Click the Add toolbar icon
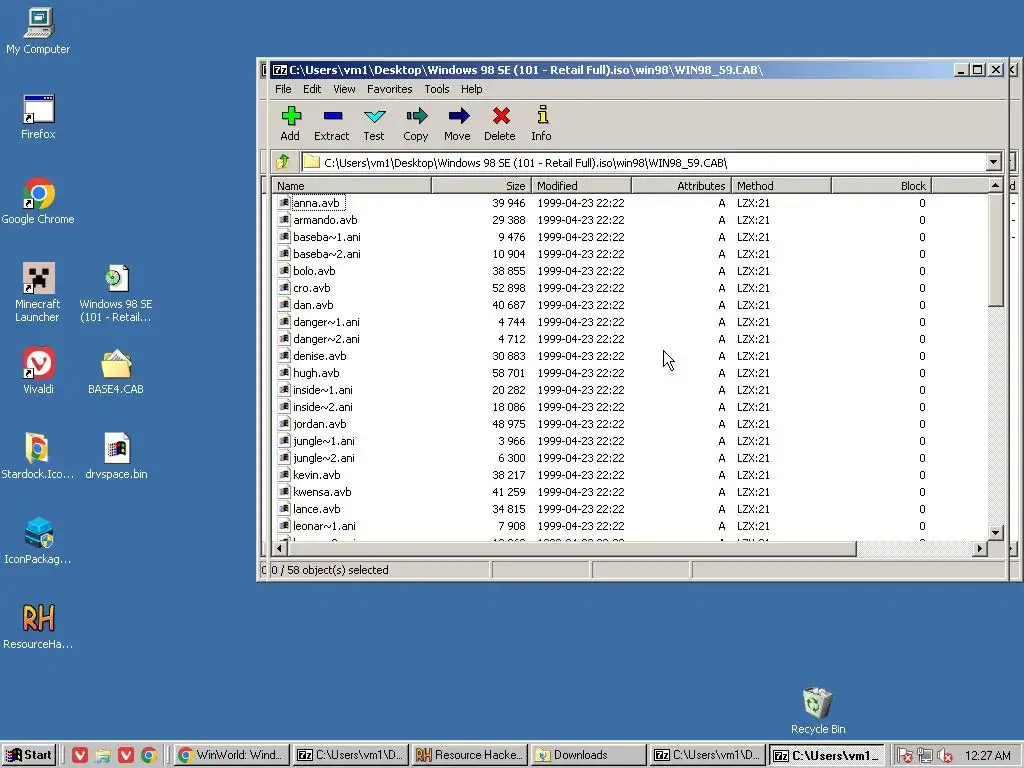 [291, 123]
